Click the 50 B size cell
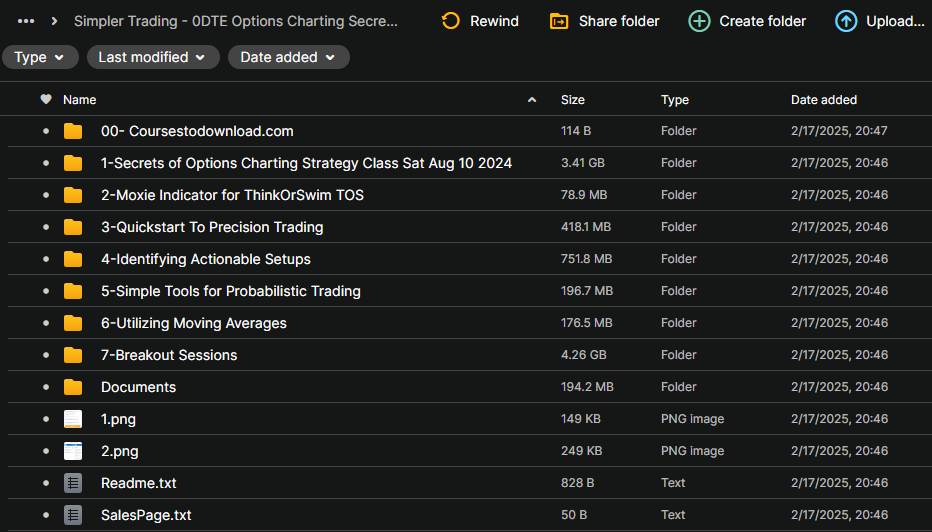 [574, 515]
